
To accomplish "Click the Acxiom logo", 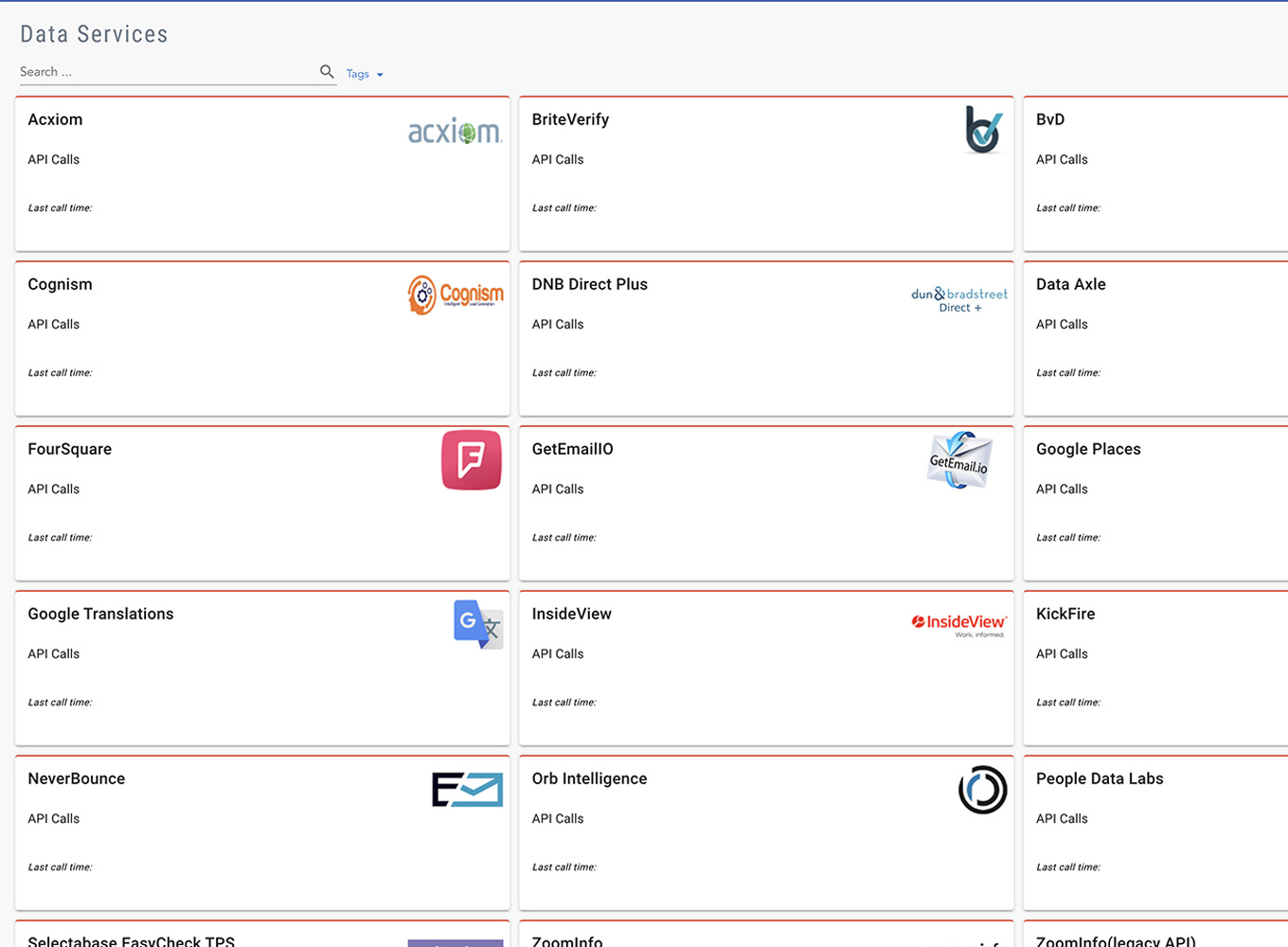I will click(456, 132).
